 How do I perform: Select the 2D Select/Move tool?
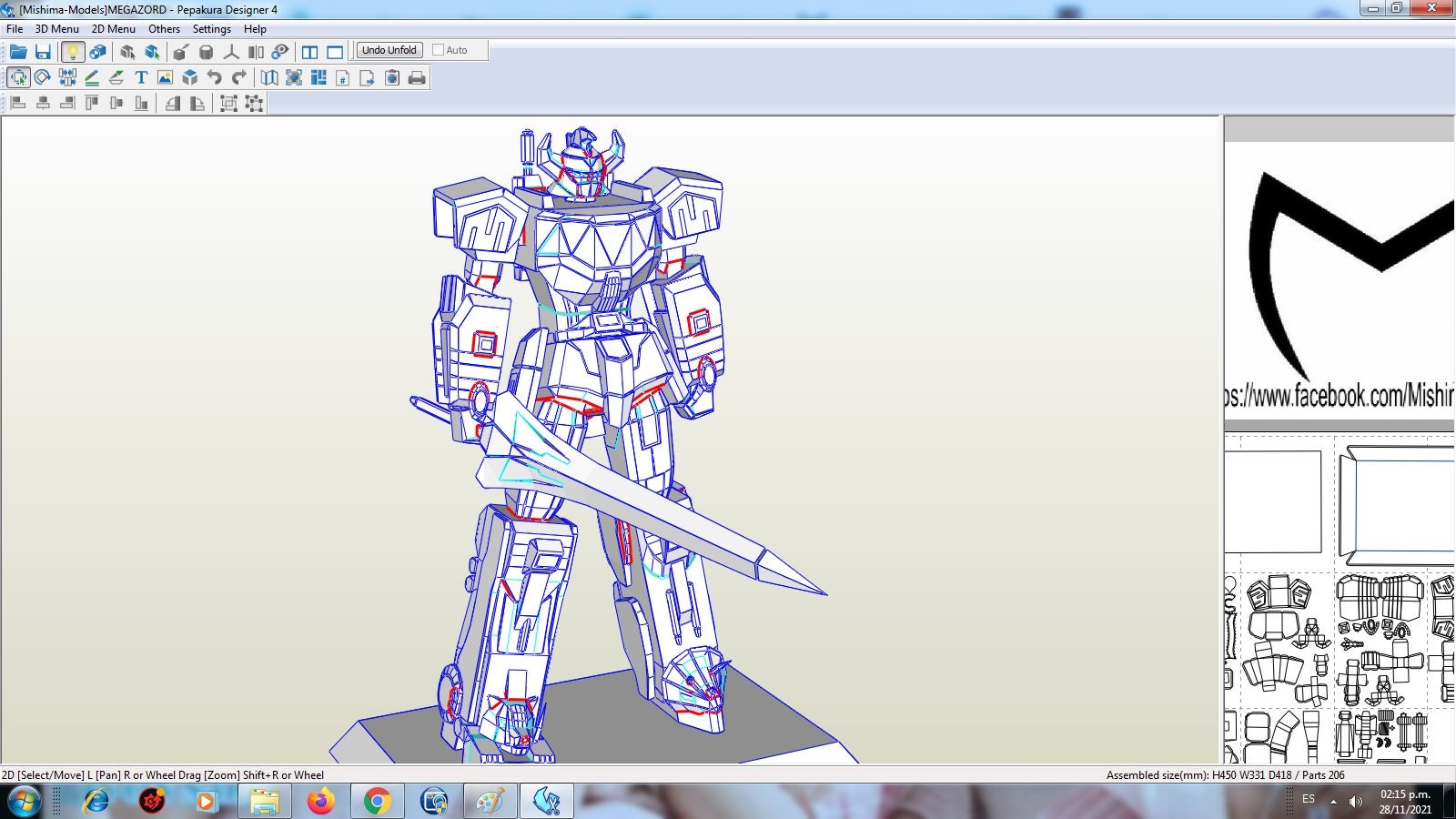tap(20, 77)
